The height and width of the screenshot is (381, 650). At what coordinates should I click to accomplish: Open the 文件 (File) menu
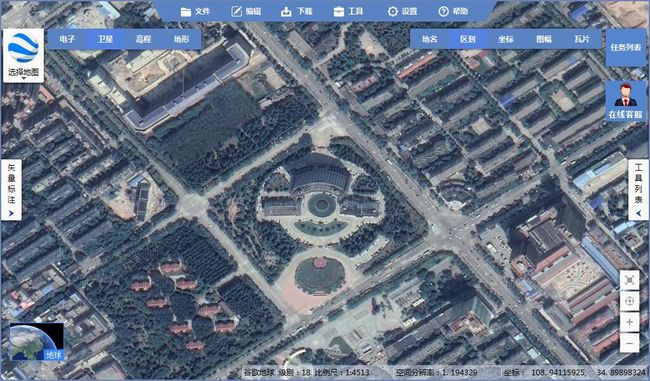click(195, 11)
